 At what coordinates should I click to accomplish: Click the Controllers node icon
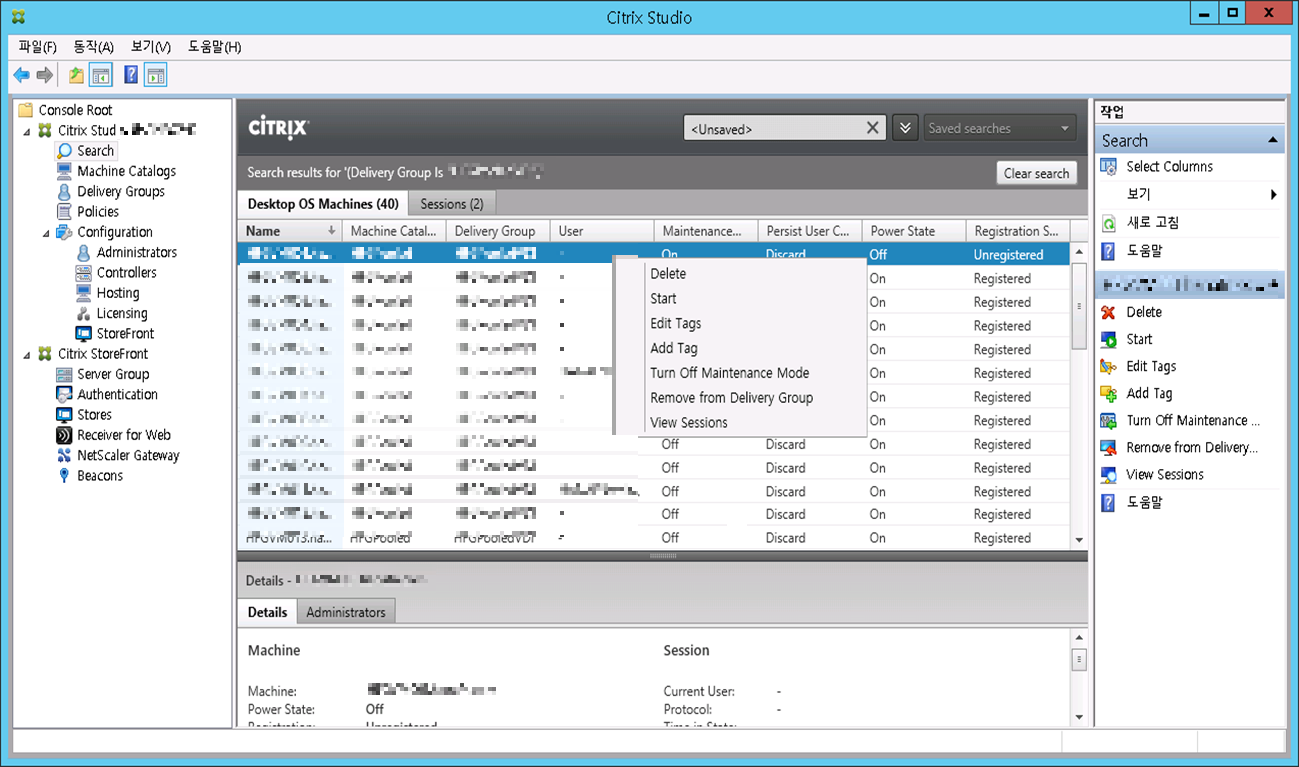(84, 273)
